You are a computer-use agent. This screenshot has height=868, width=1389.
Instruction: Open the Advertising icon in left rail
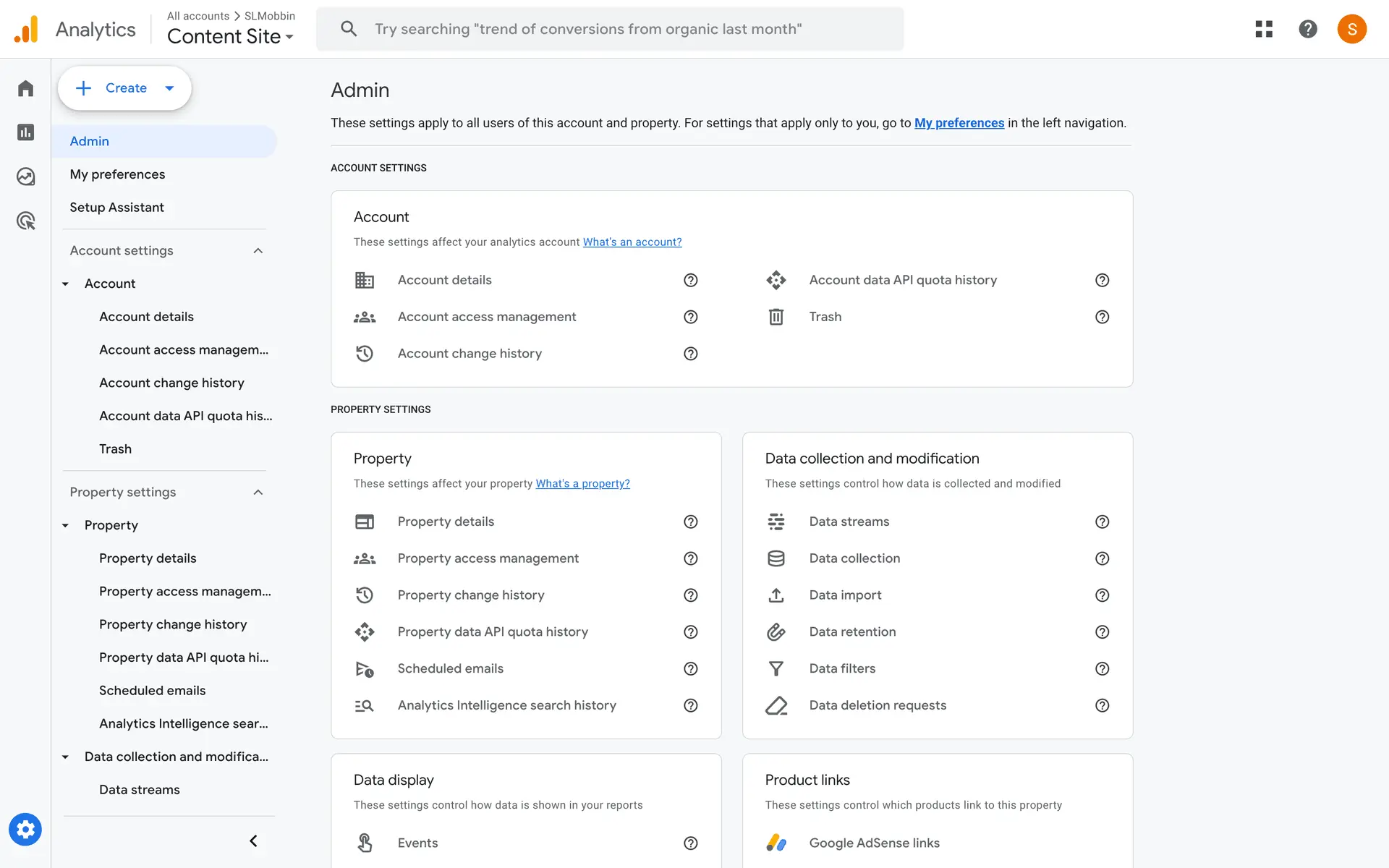click(26, 221)
